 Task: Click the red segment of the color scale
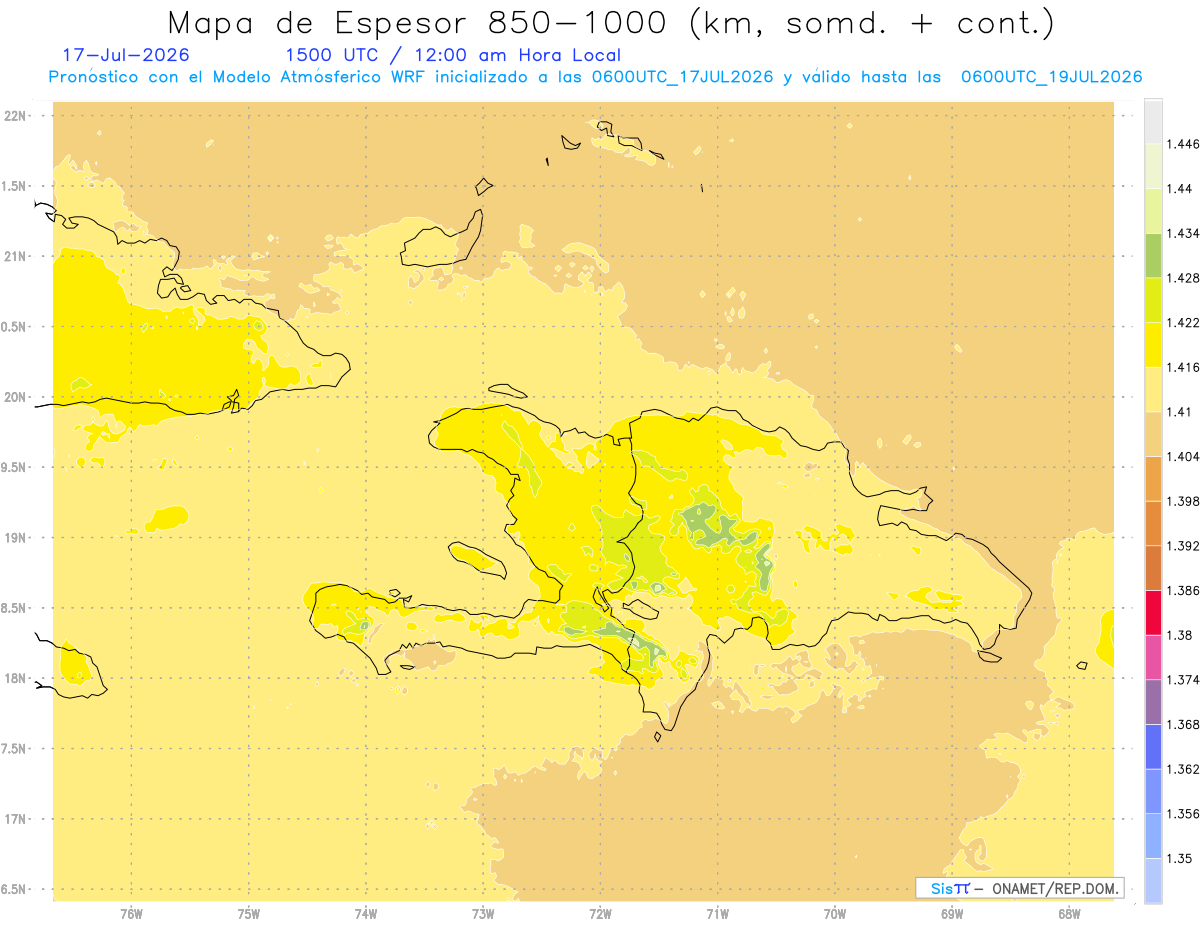1153,613
